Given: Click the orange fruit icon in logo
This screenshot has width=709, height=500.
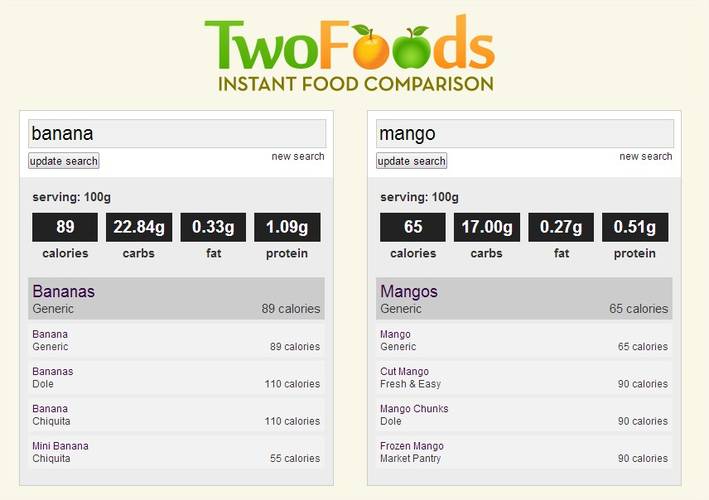Looking at the screenshot, I should [x=370, y=47].
